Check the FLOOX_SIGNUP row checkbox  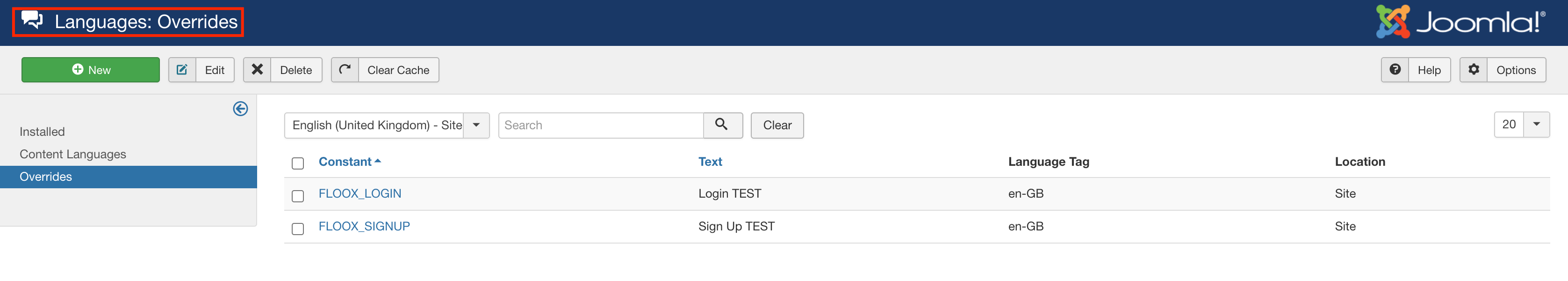(298, 229)
